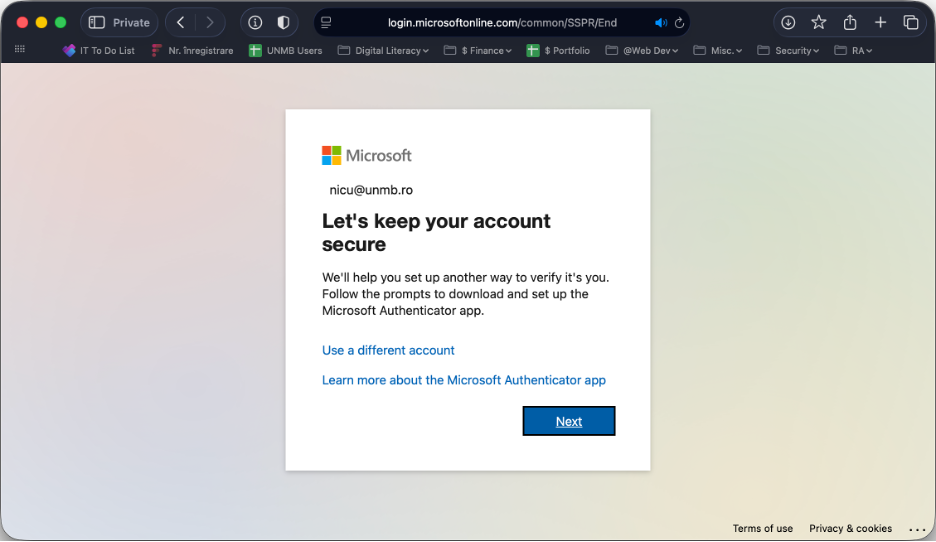
Task: Expand the $ Finance bookmarks folder
Action: 478,50
